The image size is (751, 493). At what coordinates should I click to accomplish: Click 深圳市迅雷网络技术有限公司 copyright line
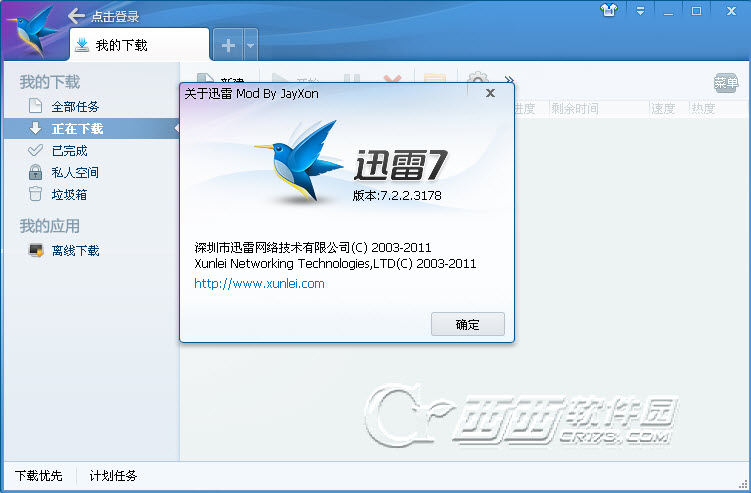[x=313, y=248]
